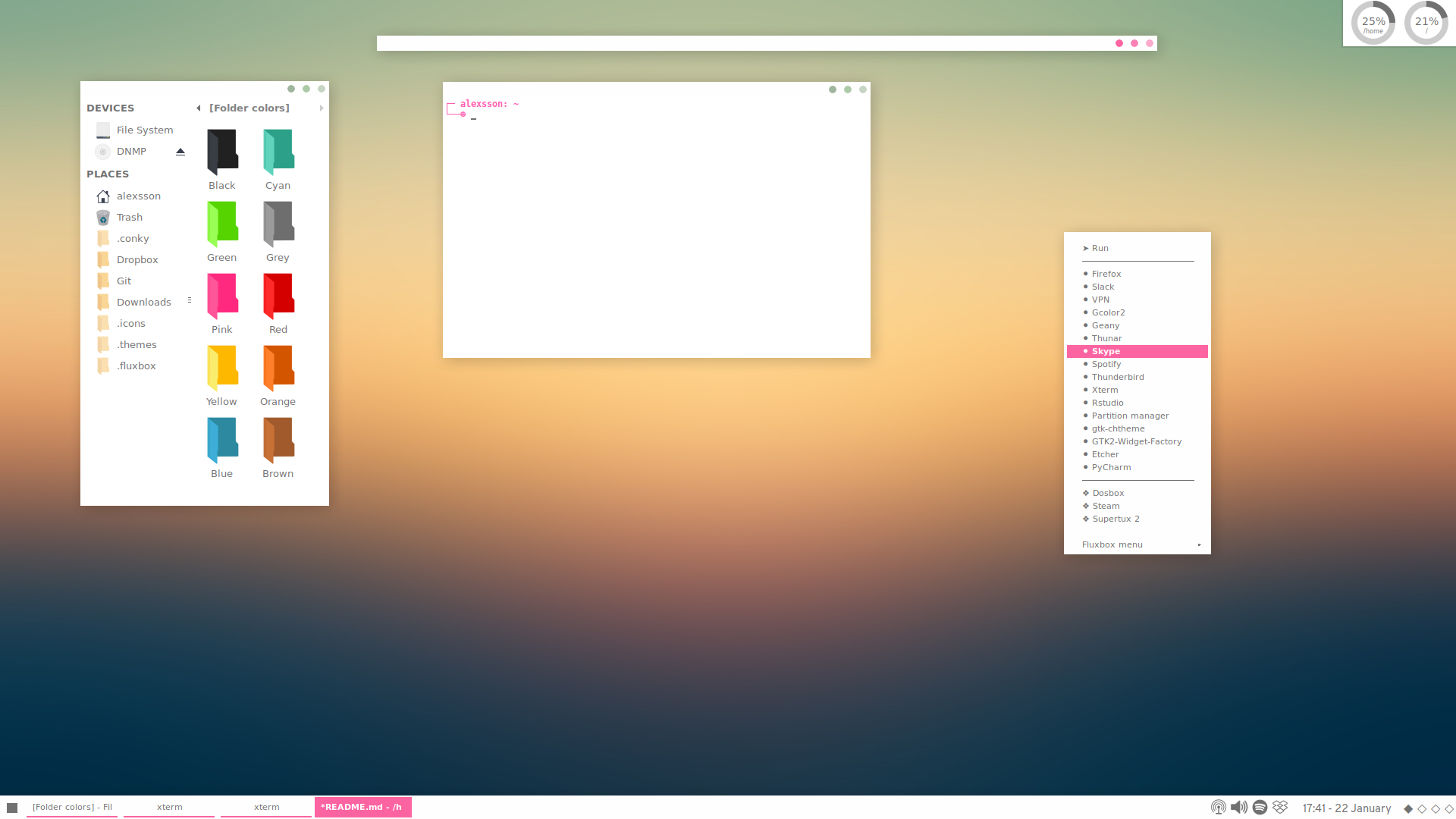Click the back arrow before Folder colors
Image resolution: width=1456 pixels, height=819 pixels.
tap(199, 108)
